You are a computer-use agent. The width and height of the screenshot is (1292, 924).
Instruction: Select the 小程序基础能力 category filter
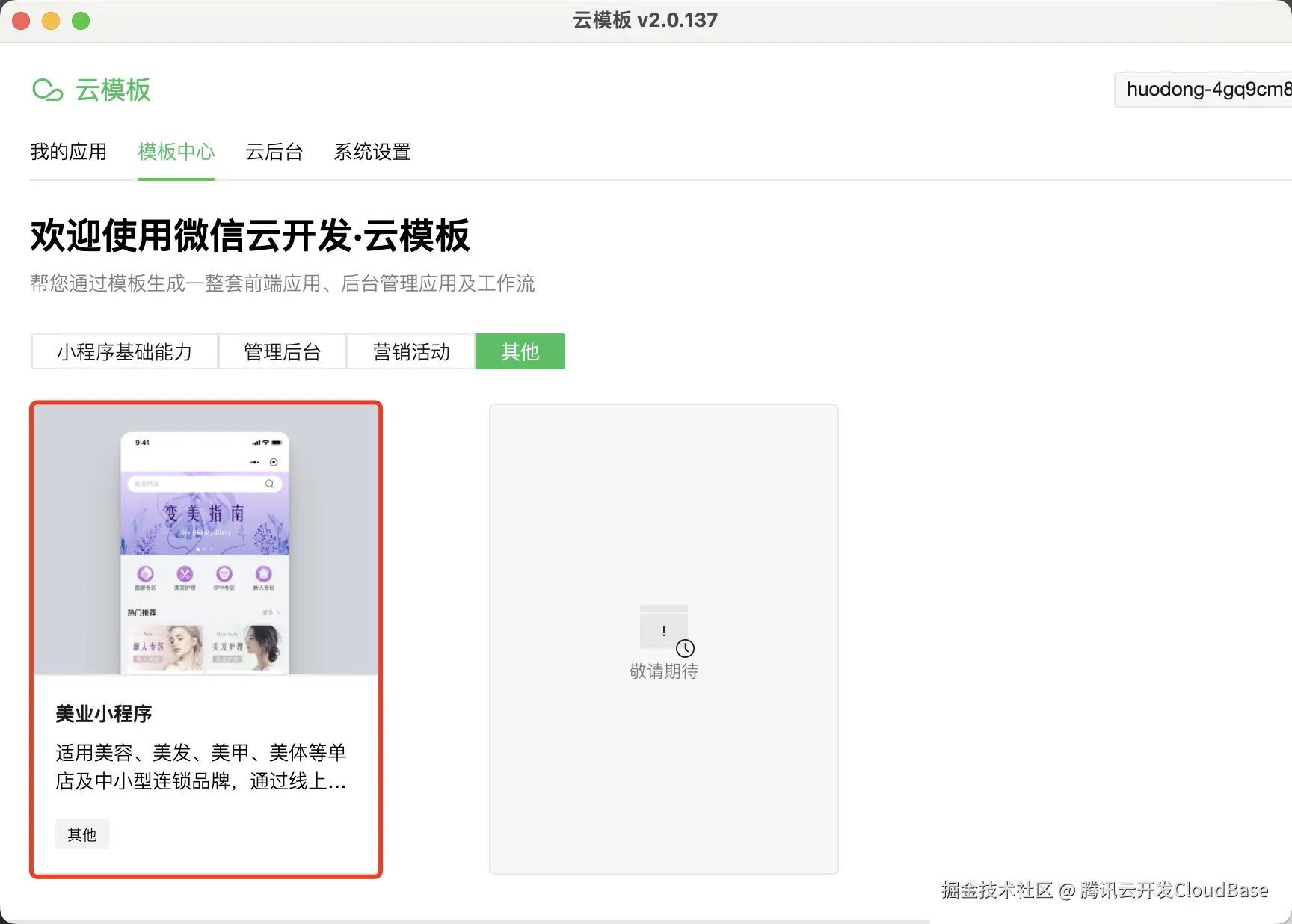pos(125,351)
